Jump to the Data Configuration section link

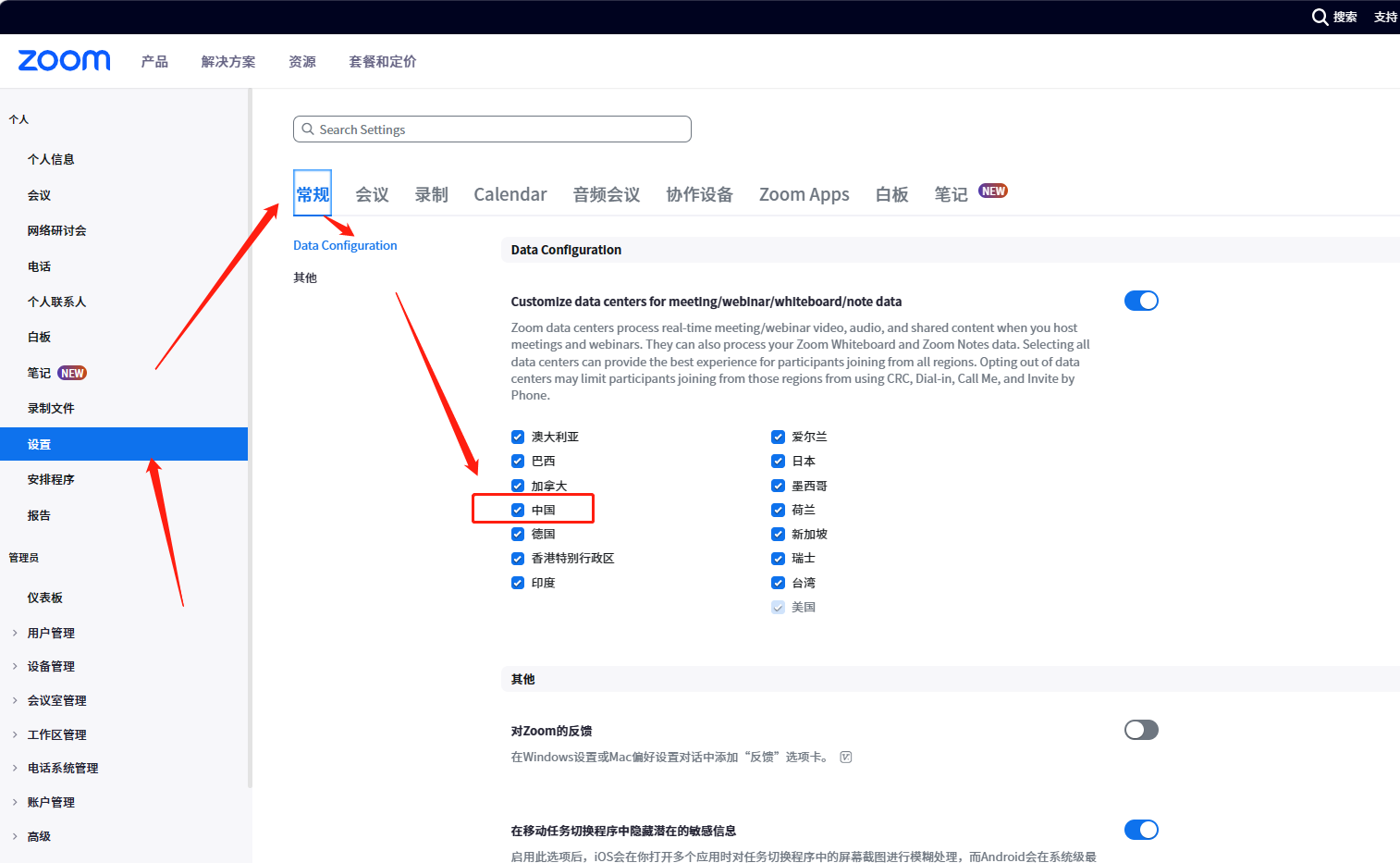[345, 245]
